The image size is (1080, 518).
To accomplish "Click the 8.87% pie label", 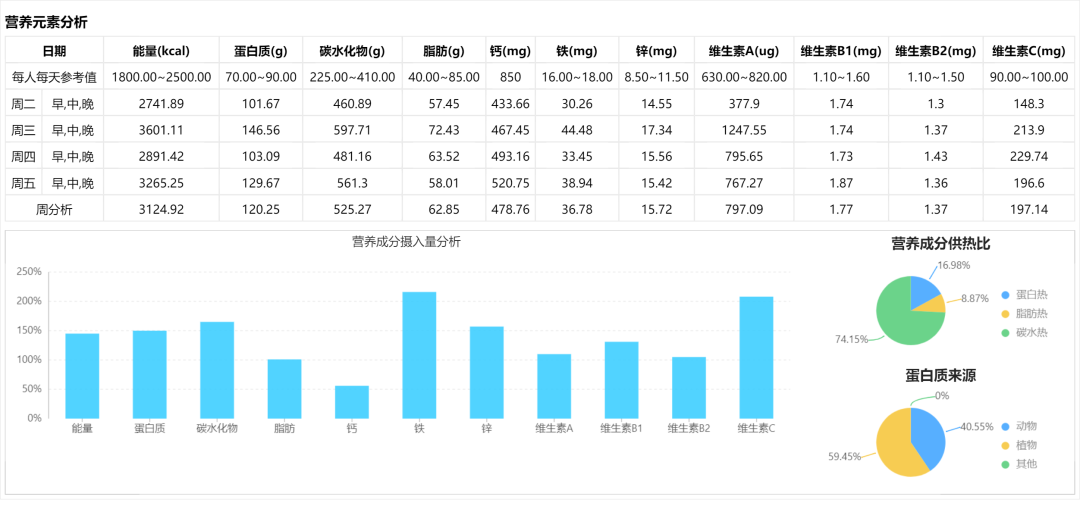I will pyautogui.click(x=975, y=298).
